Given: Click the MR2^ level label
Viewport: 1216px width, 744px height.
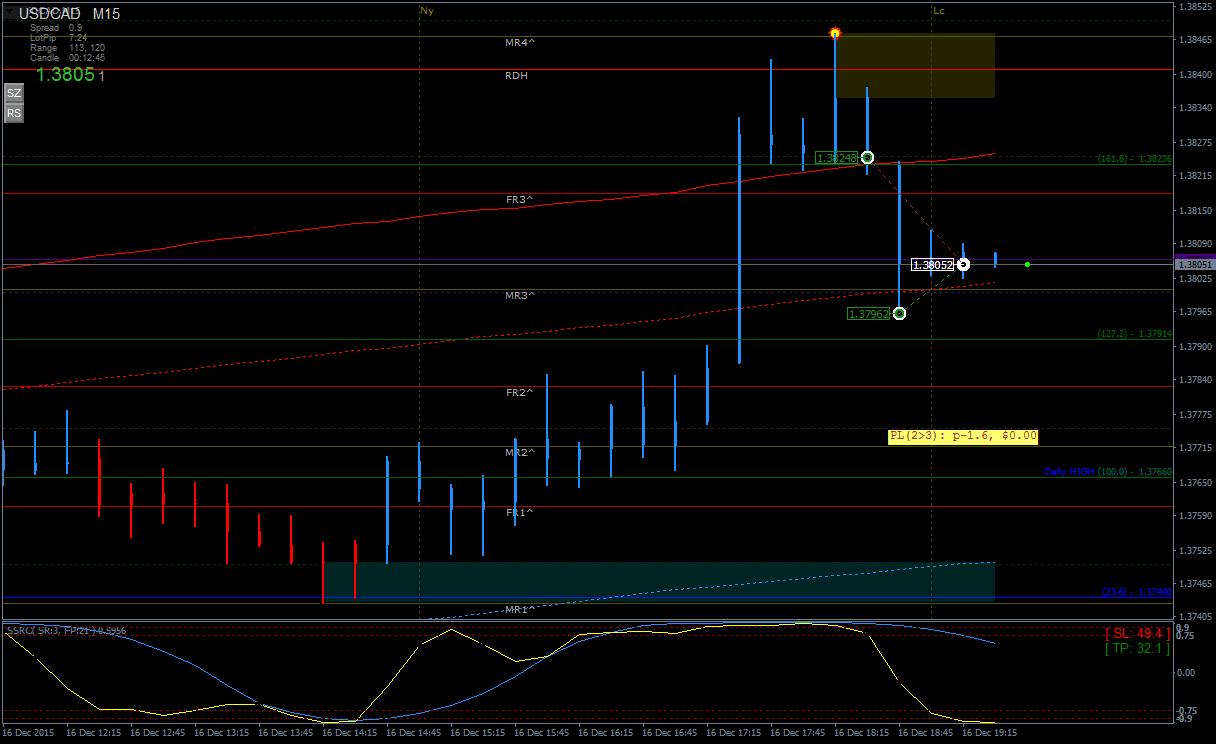Looking at the screenshot, I should 520,453.
